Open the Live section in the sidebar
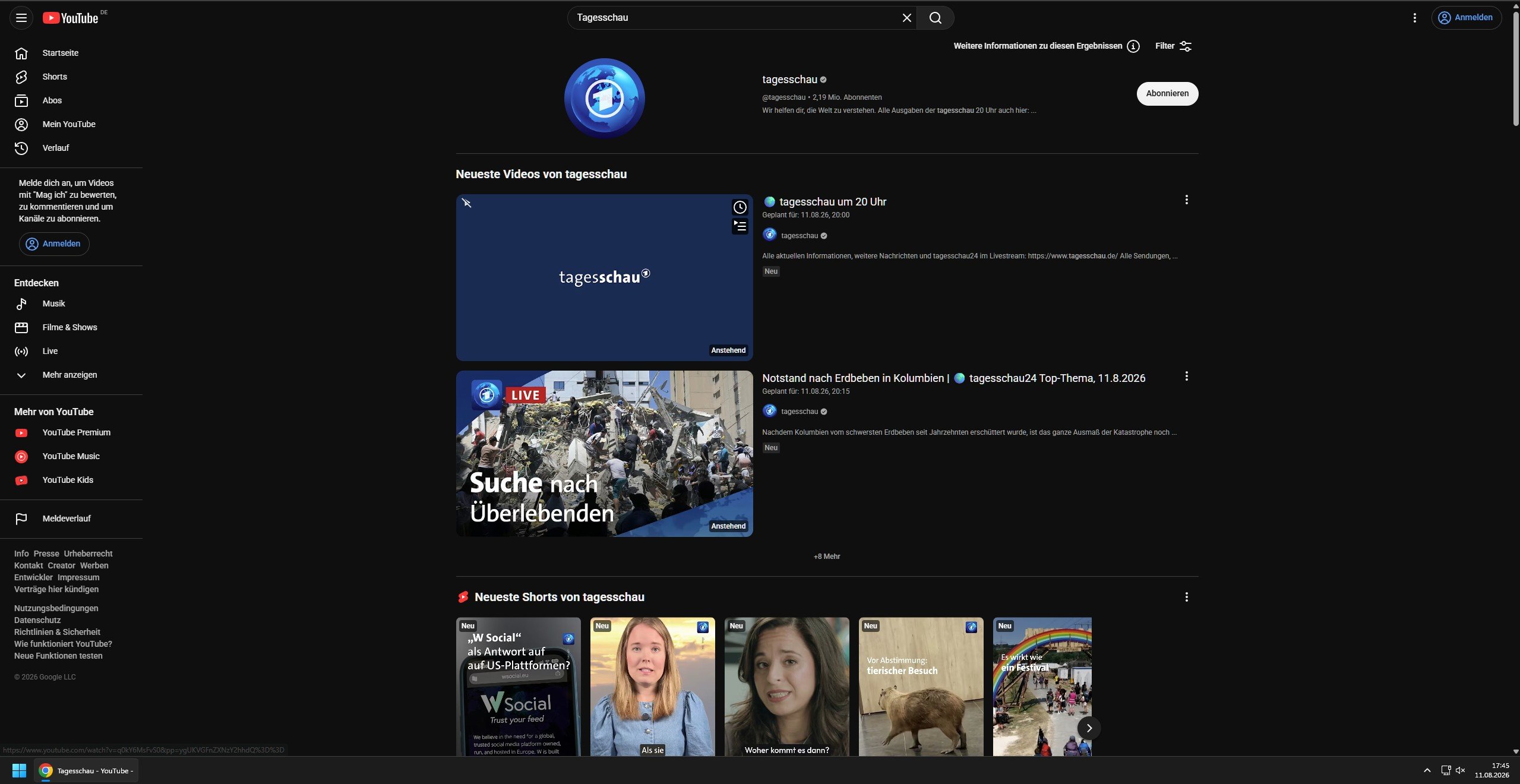Screen dimensions: 1520x784 [71, 351]
